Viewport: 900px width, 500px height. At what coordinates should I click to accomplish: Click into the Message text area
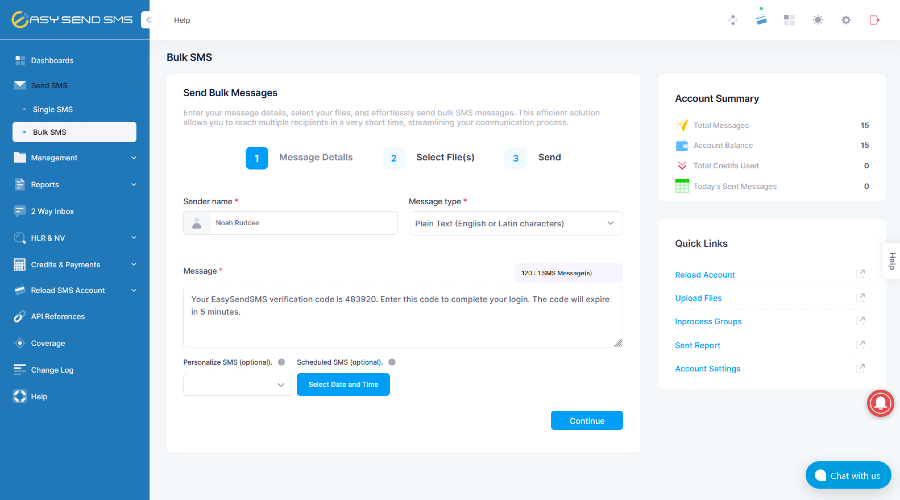(x=403, y=317)
